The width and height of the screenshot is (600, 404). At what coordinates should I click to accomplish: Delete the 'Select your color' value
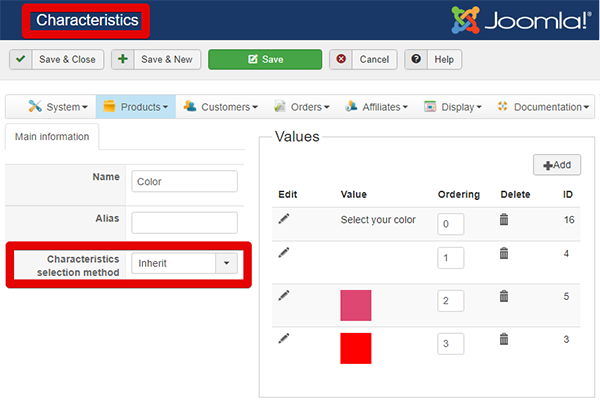504,219
